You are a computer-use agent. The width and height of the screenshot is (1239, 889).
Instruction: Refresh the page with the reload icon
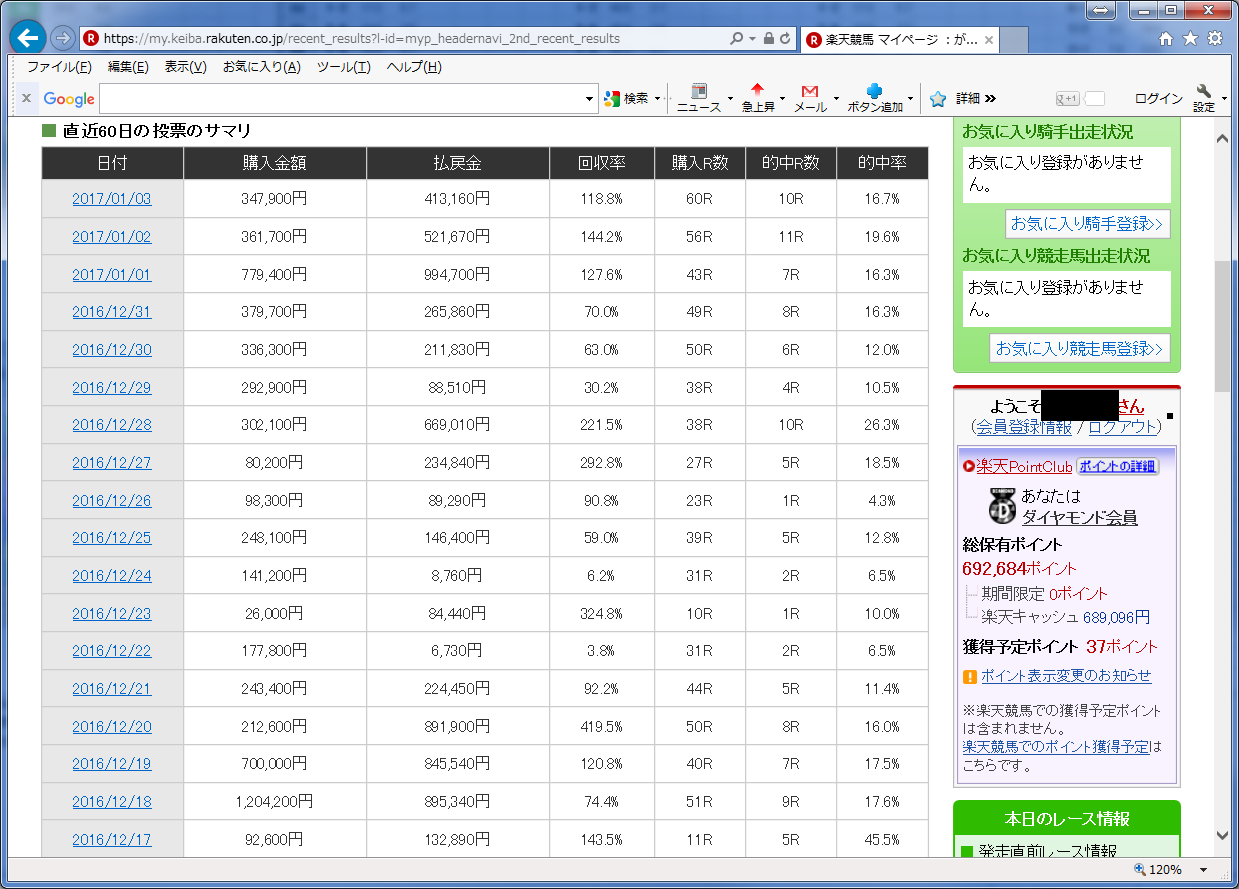click(785, 39)
